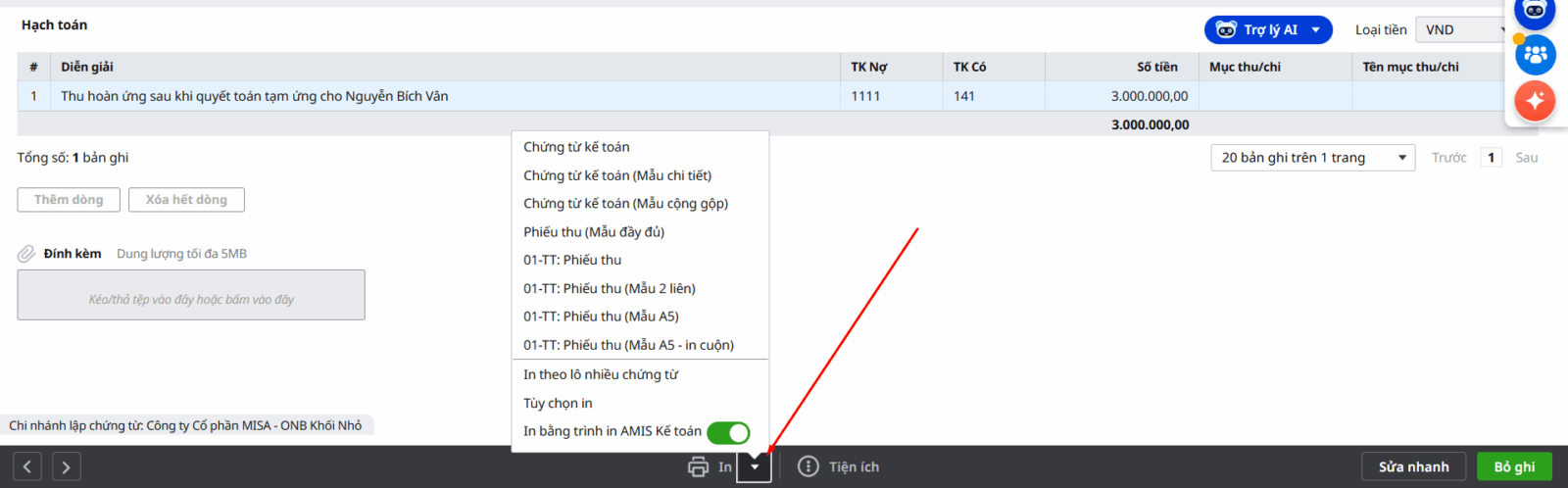This screenshot has height=488, width=1568.
Task: Click the total amount 3.000.000,00 summary row
Action: (x=1151, y=124)
